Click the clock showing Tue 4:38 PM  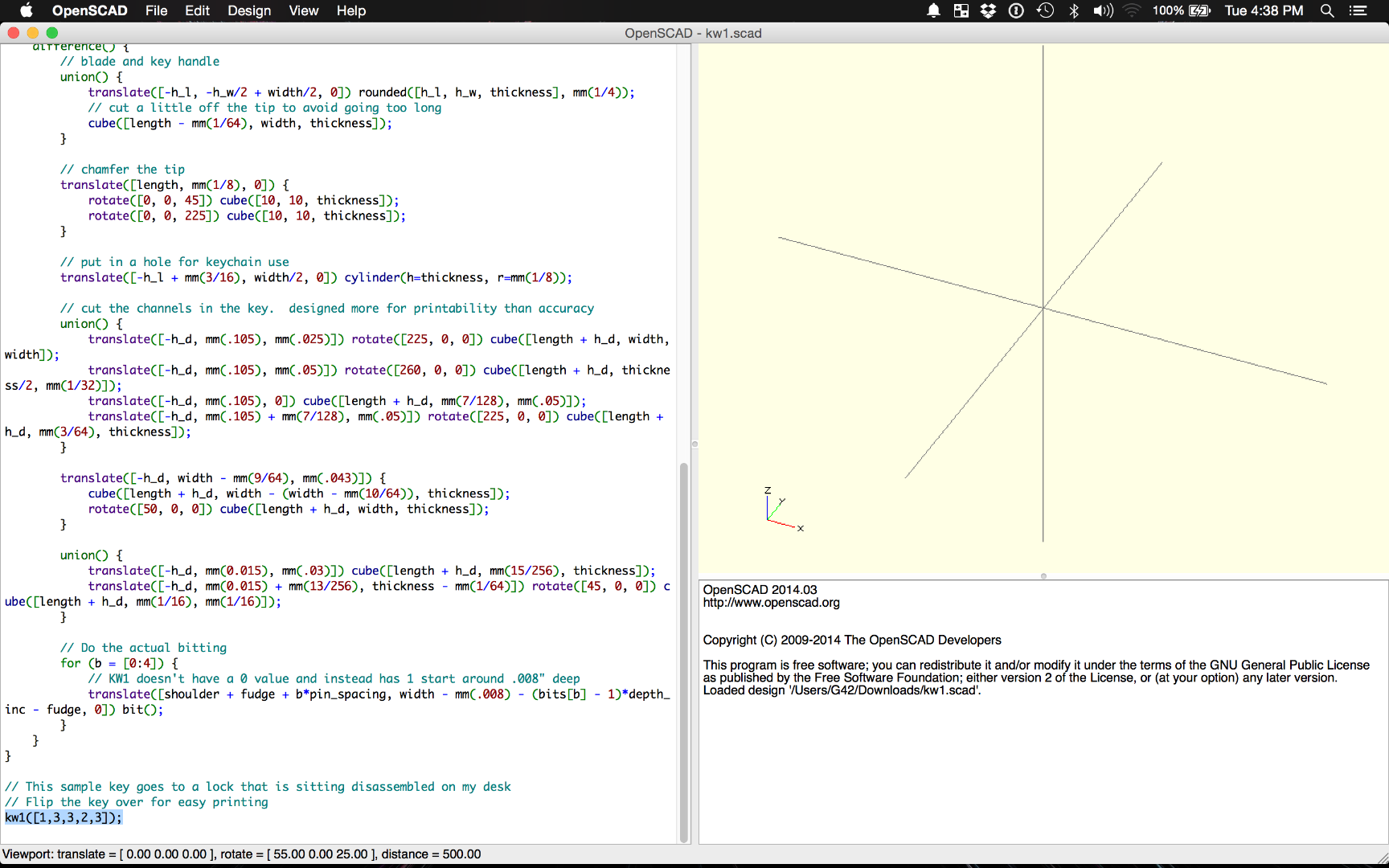1264,10
